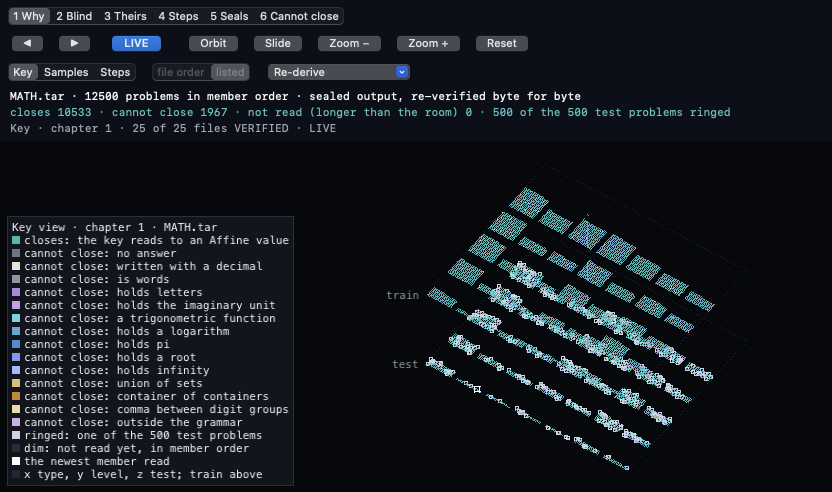Viewport: 832px width, 492px height.
Task: Switch to the '2 Blind' chapter tab
Action: pyautogui.click(x=74, y=16)
